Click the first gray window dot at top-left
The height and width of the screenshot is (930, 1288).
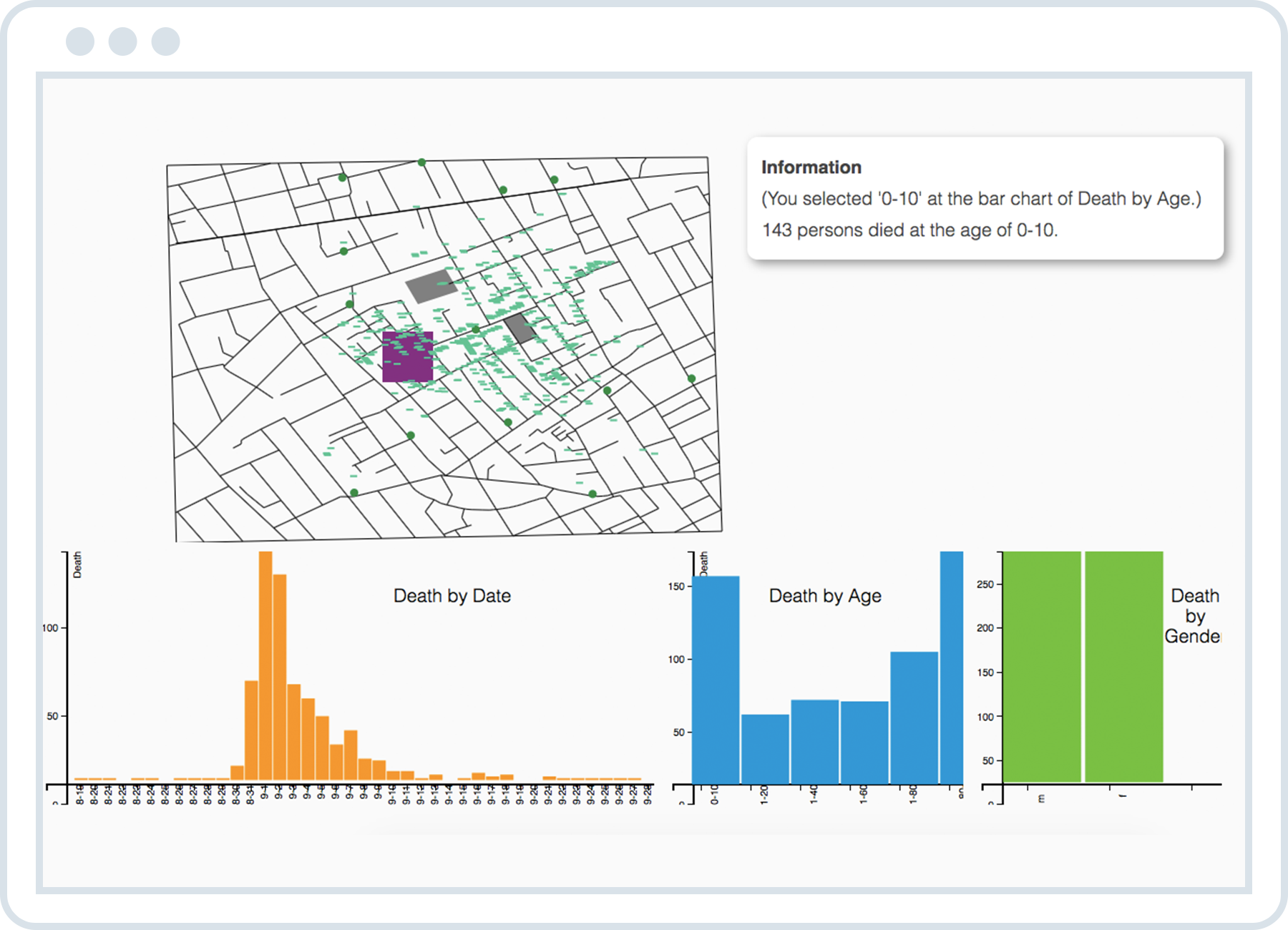(x=80, y=41)
